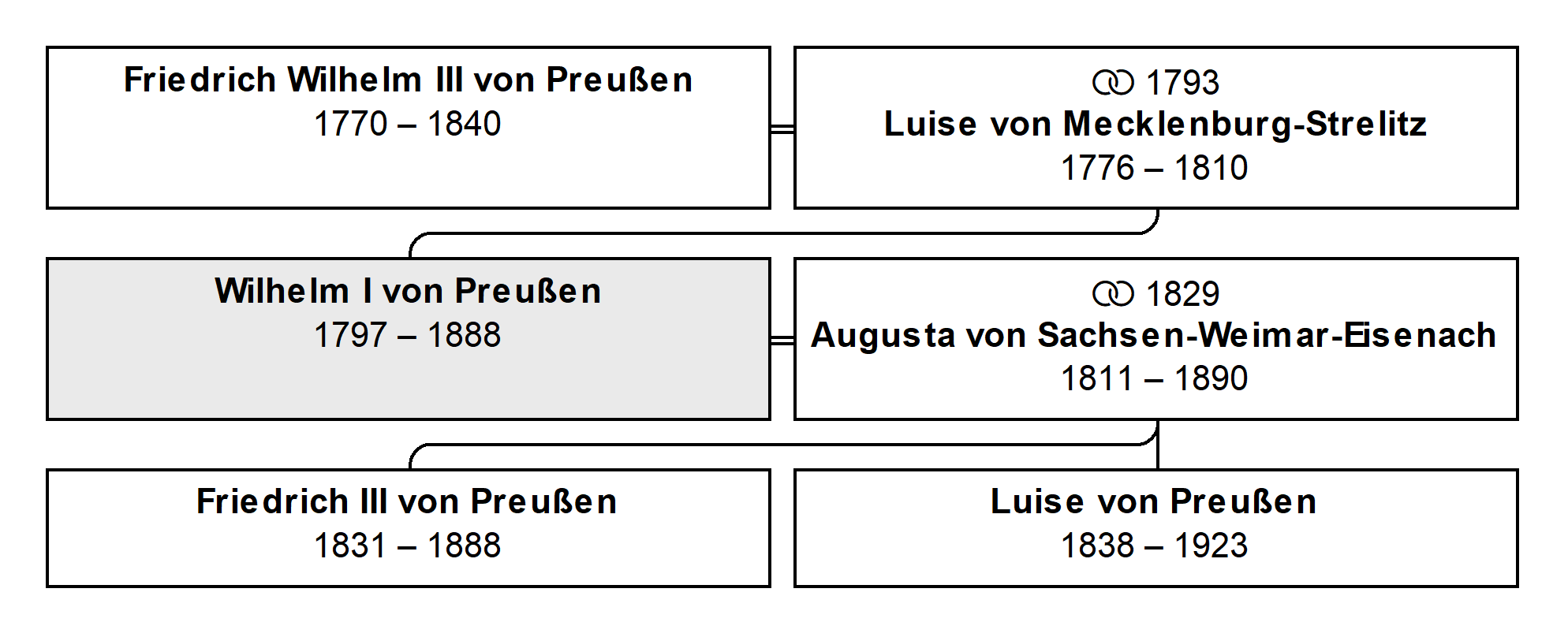The width and height of the screenshot is (1568, 637).
Task: Select Friedrich III von Preußen name
Action: (407, 501)
